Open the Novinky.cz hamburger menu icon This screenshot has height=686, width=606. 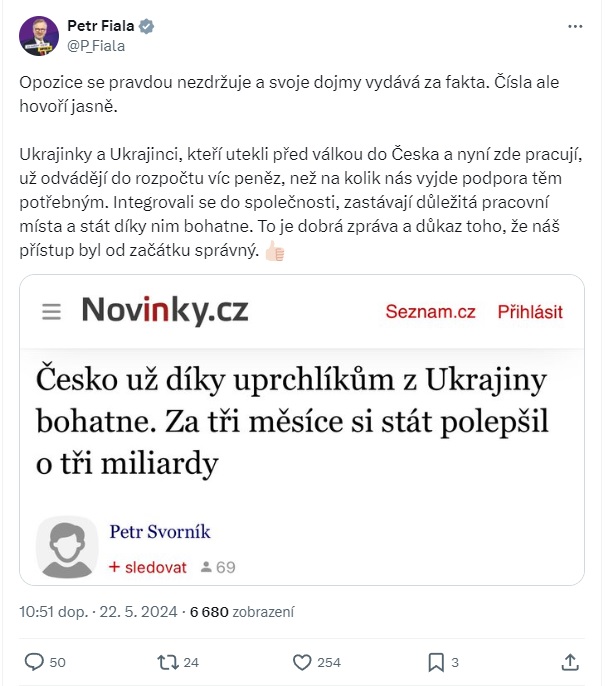coord(51,312)
